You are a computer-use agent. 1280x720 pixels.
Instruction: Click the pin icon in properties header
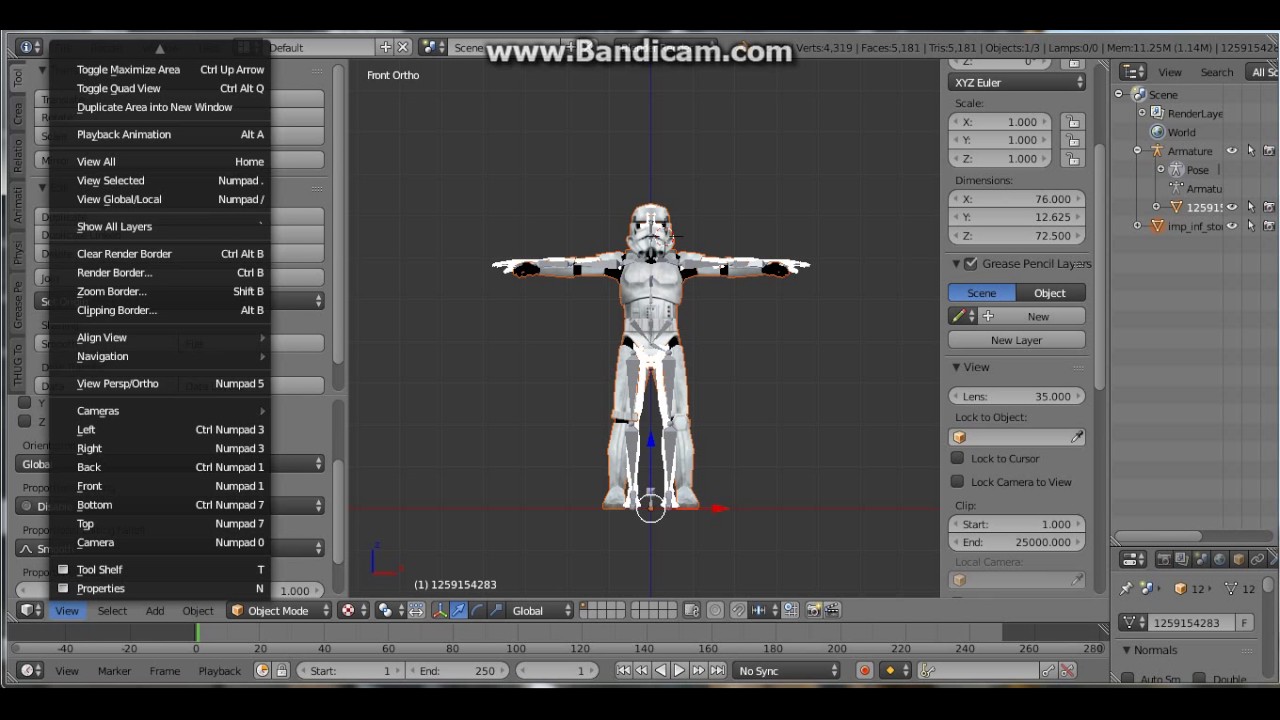[1127, 589]
